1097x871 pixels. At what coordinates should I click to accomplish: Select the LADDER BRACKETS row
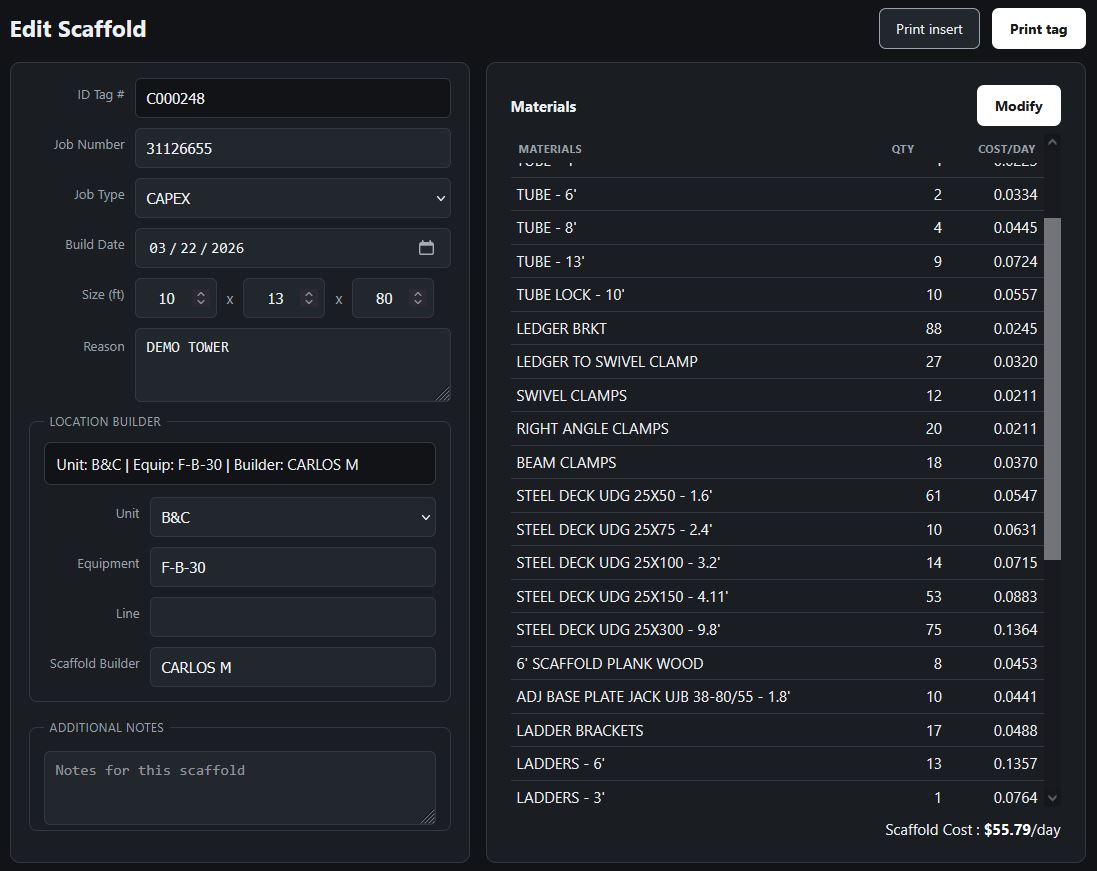(777, 730)
